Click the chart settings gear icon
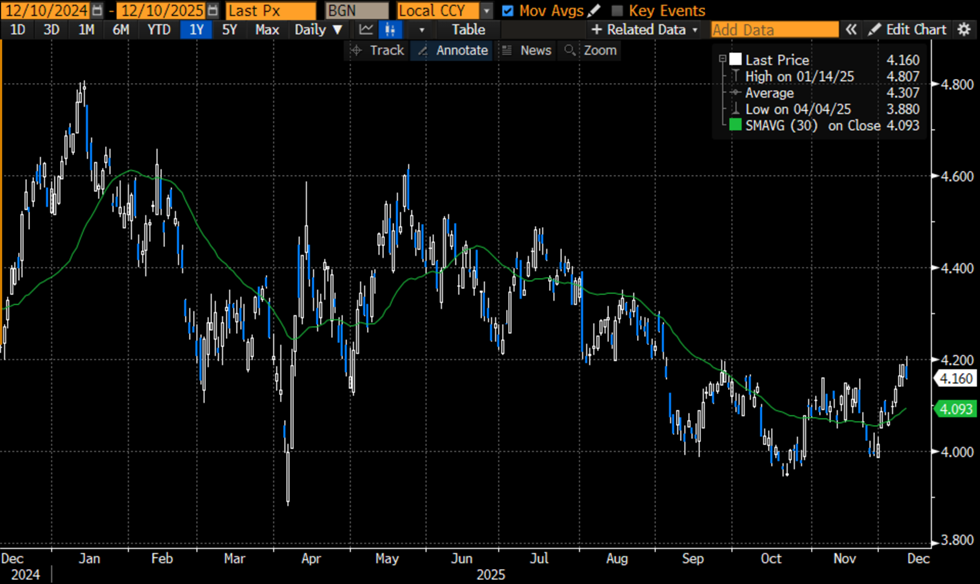 click(x=963, y=29)
